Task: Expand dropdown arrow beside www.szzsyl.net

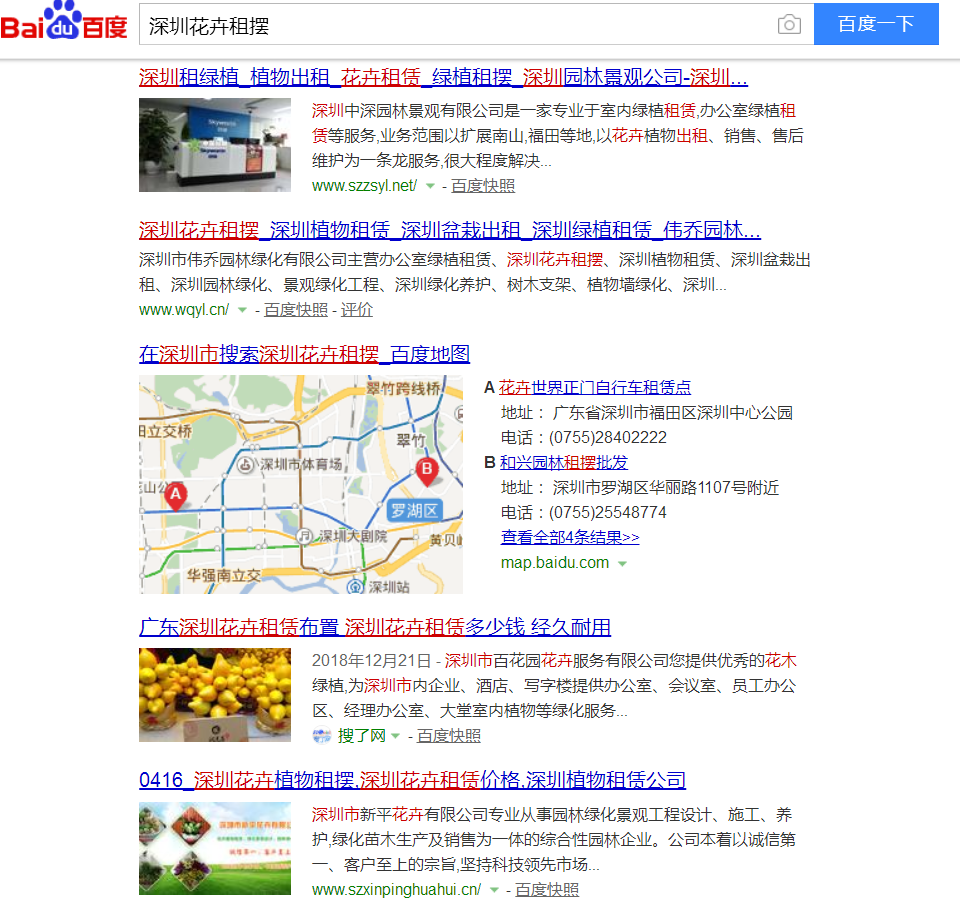Action: pos(430,186)
